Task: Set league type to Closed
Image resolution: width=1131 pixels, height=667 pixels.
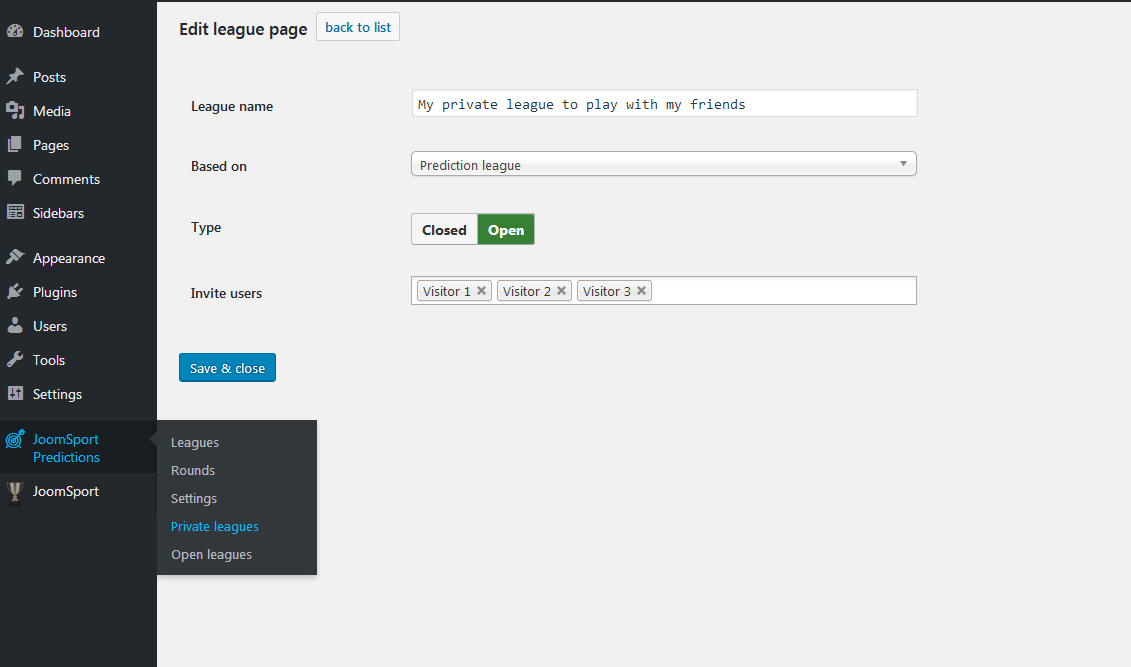Action: point(444,229)
